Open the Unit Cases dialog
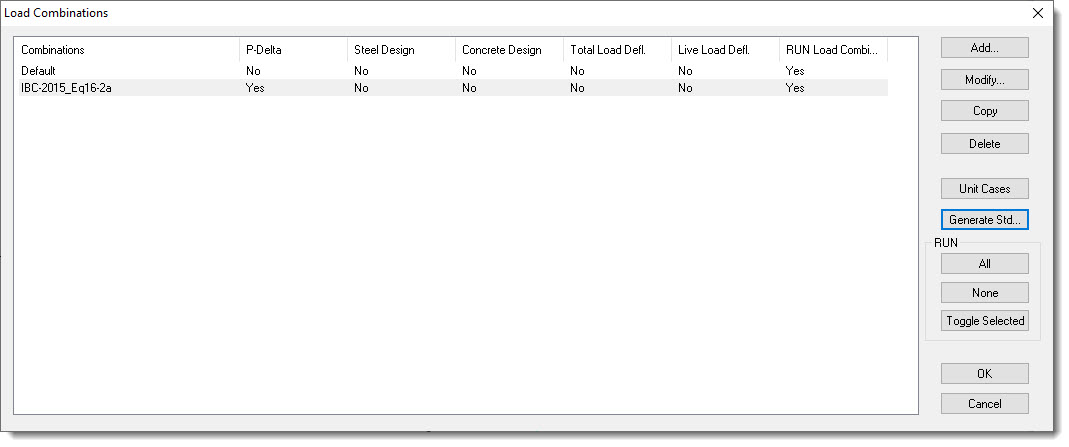The width and height of the screenshot is (1069, 447). (x=984, y=189)
